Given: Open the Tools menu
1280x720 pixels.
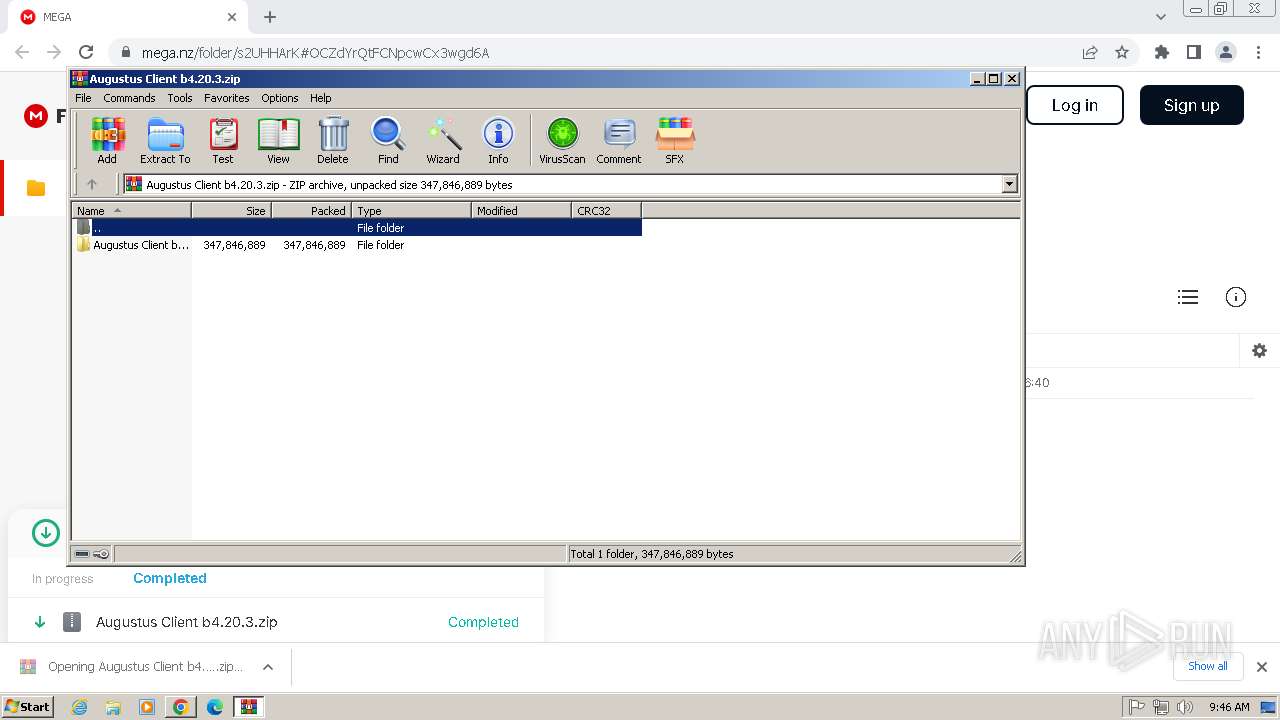Looking at the screenshot, I should click(x=180, y=98).
